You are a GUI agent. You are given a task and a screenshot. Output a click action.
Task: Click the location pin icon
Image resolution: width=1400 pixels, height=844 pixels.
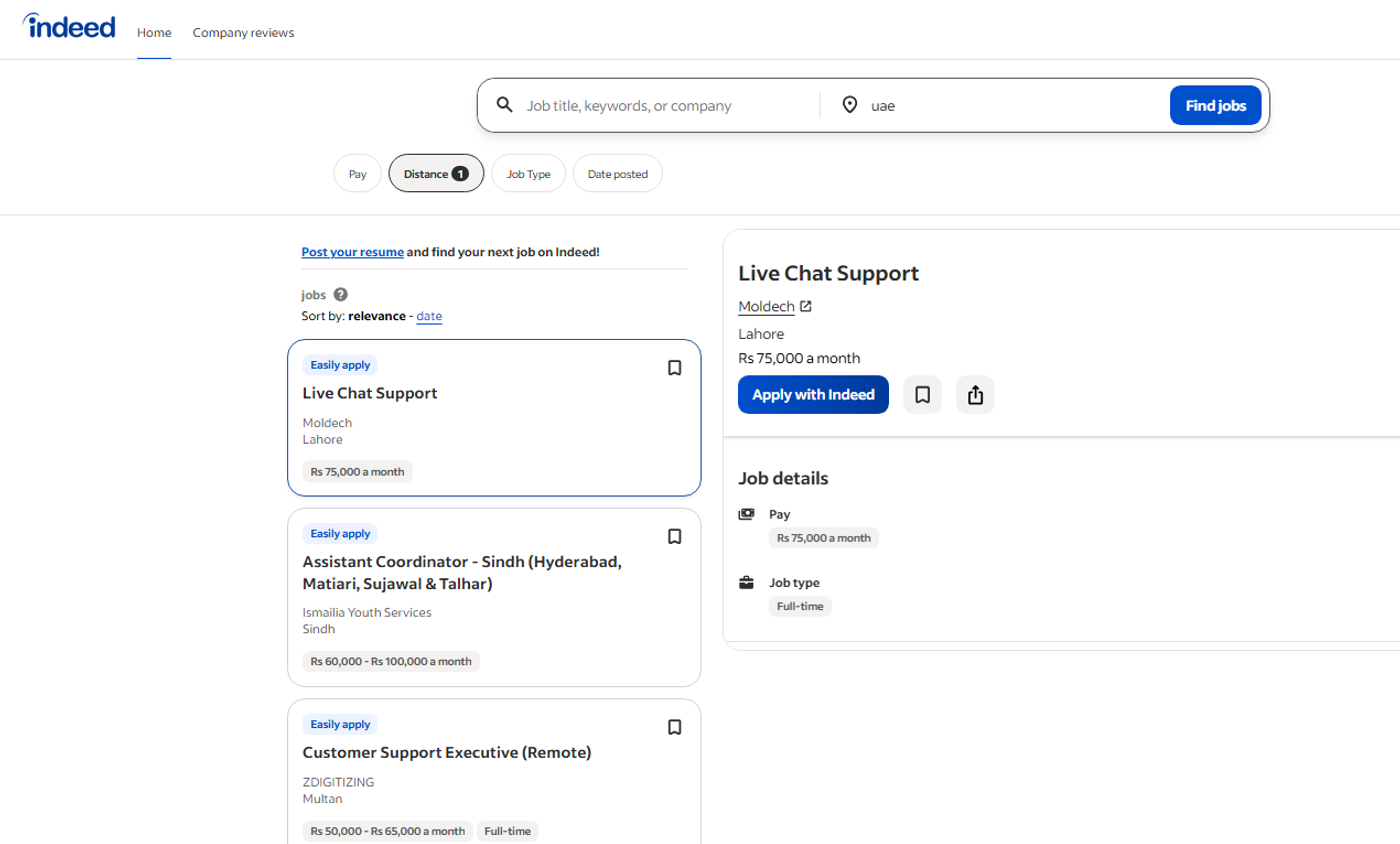(x=850, y=105)
